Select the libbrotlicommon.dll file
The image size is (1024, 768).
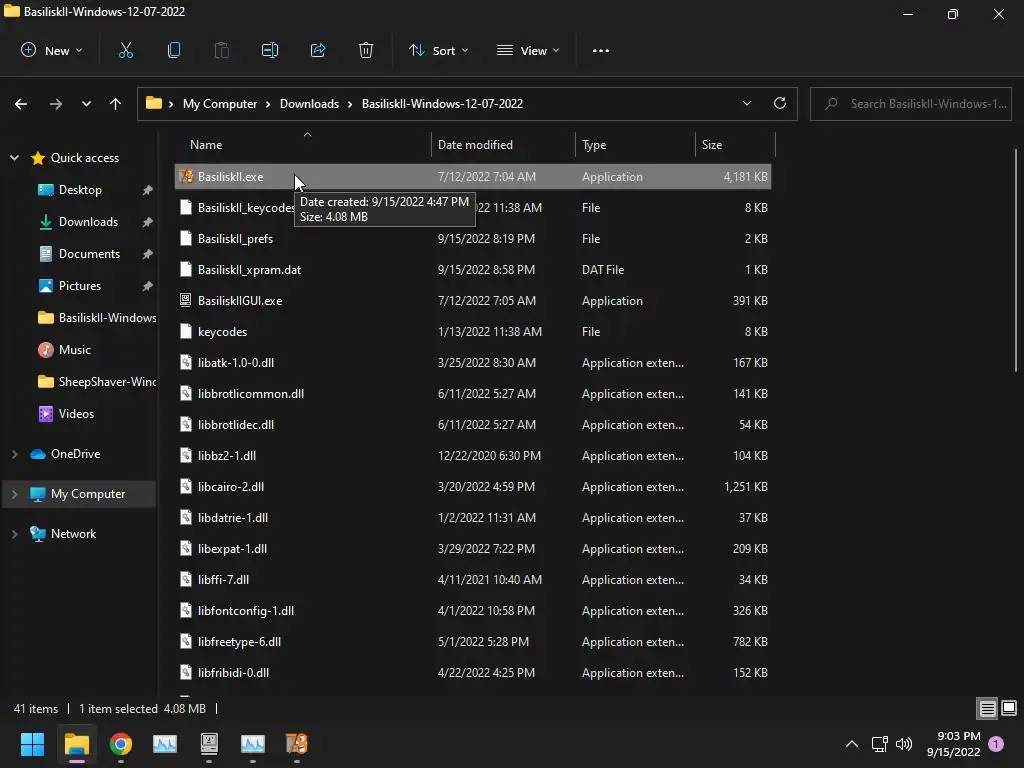473,394
